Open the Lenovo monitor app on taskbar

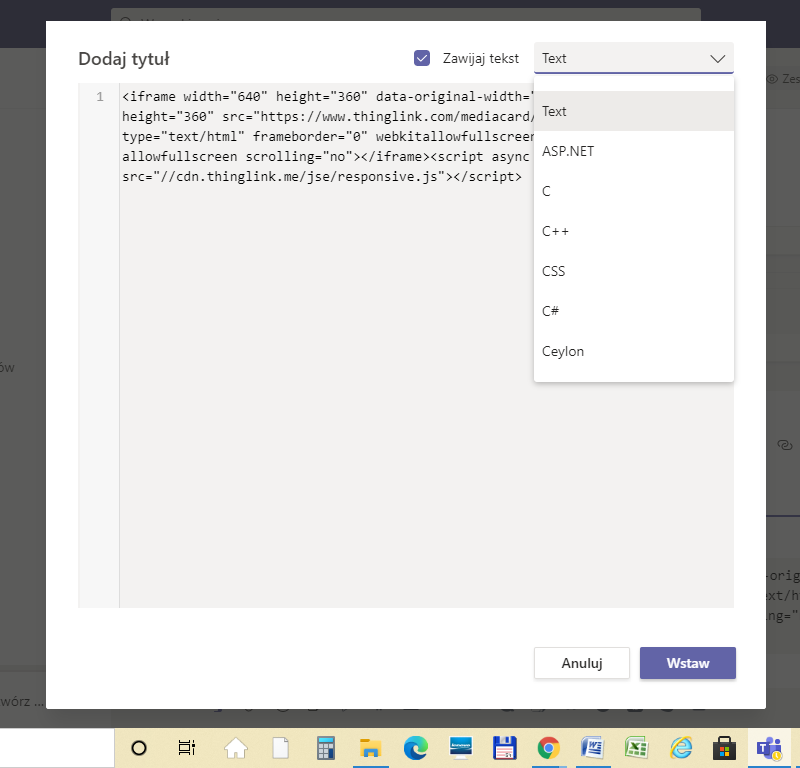[x=460, y=748]
